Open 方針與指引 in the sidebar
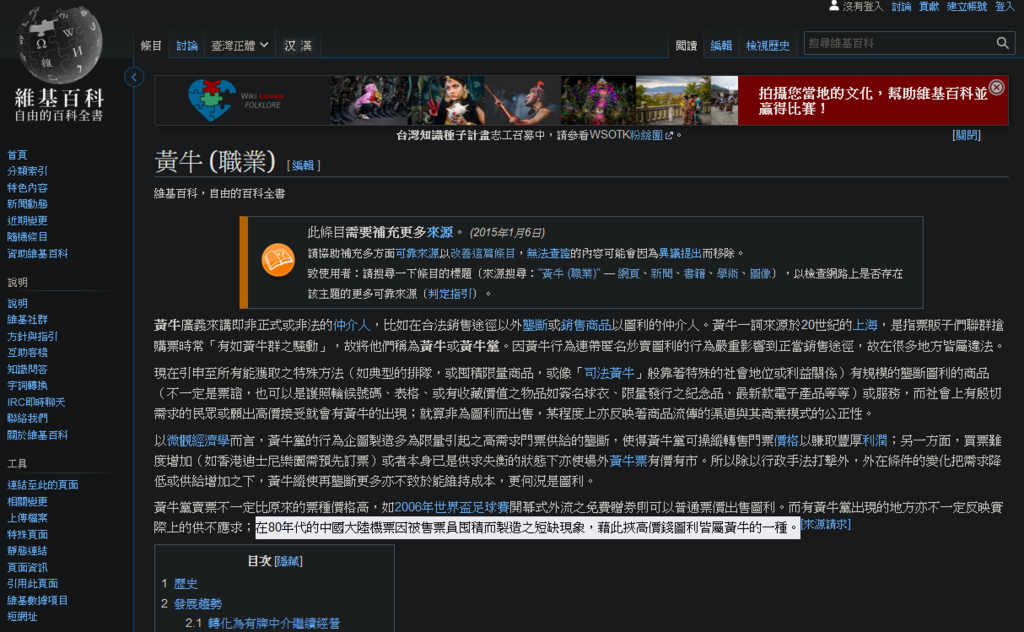The width and height of the screenshot is (1024, 632). [x=33, y=336]
